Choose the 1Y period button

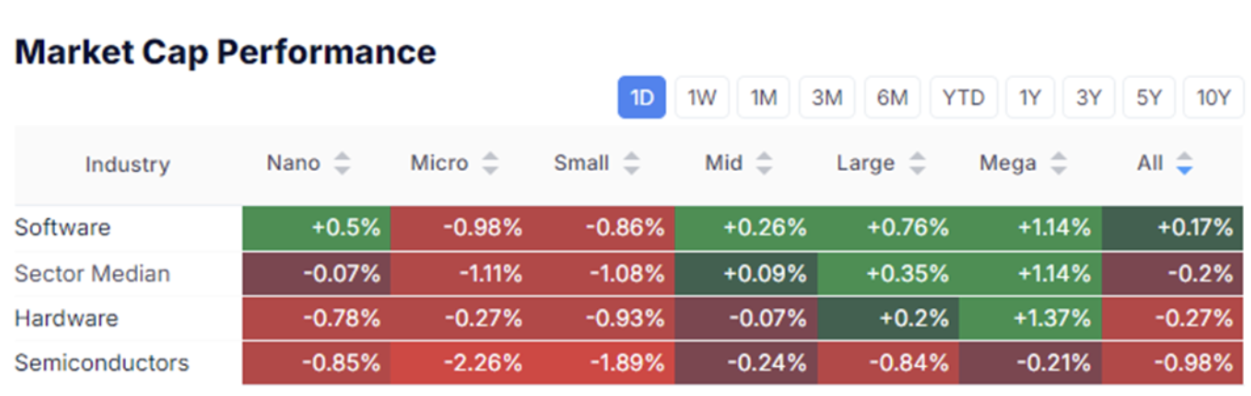coord(1030,98)
